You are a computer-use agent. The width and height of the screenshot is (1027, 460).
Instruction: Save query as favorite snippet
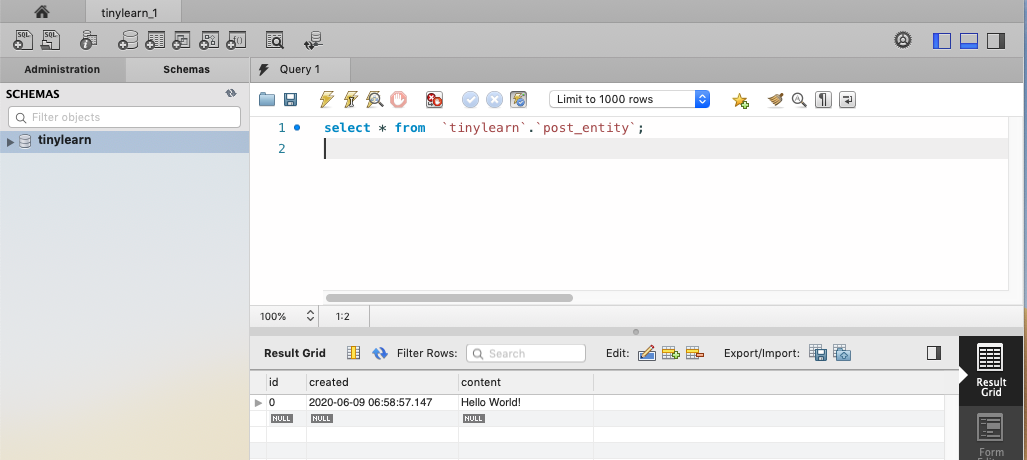click(740, 100)
